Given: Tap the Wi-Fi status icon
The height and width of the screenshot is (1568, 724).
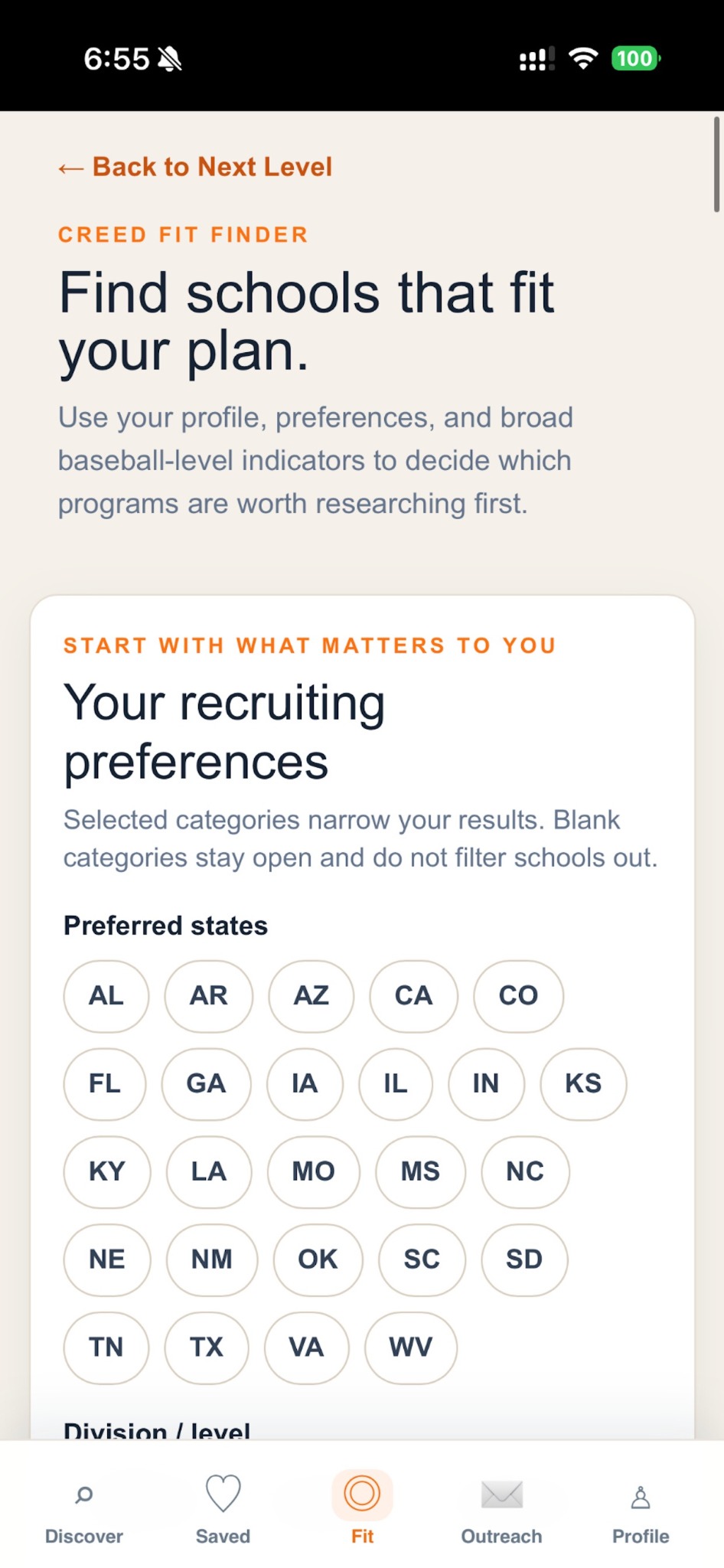Looking at the screenshot, I should (583, 58).
